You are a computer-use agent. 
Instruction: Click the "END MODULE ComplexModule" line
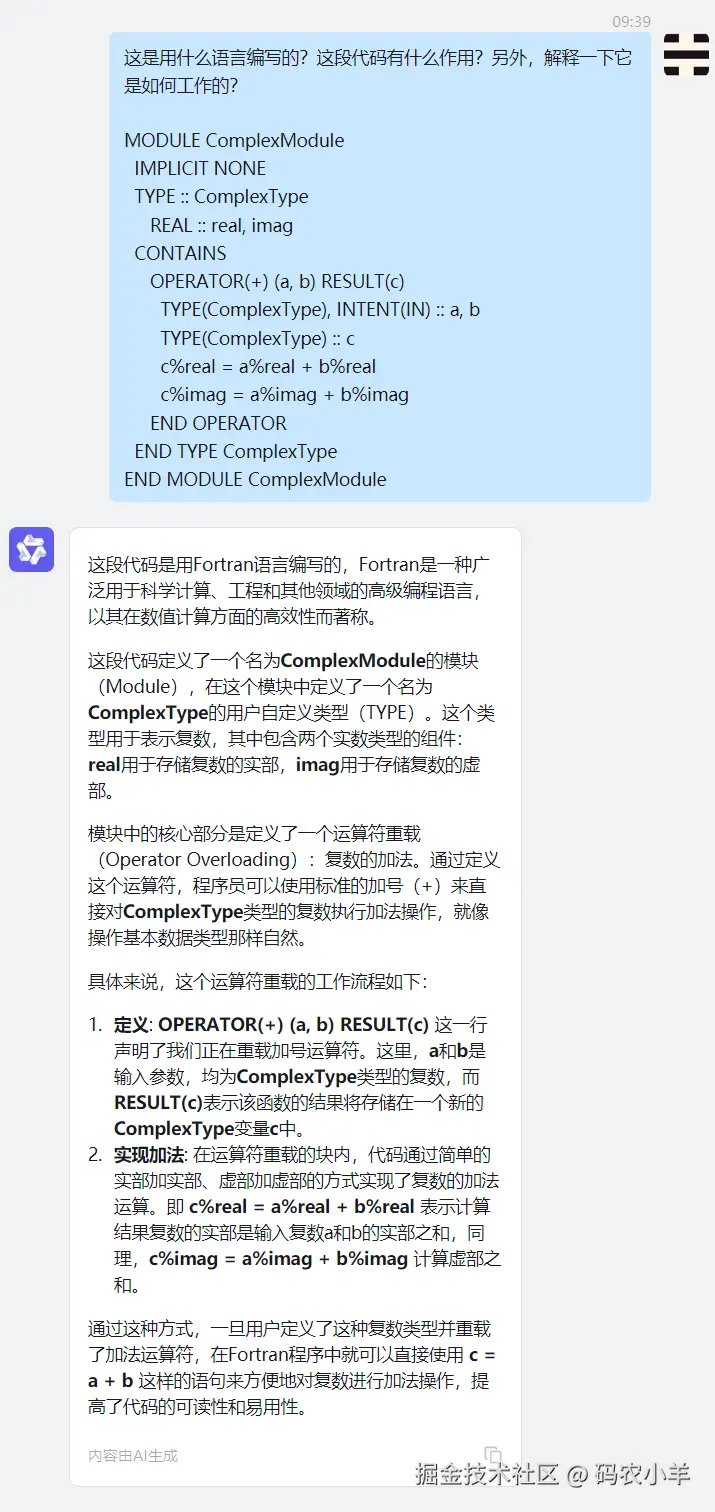[x=255, y=479]
